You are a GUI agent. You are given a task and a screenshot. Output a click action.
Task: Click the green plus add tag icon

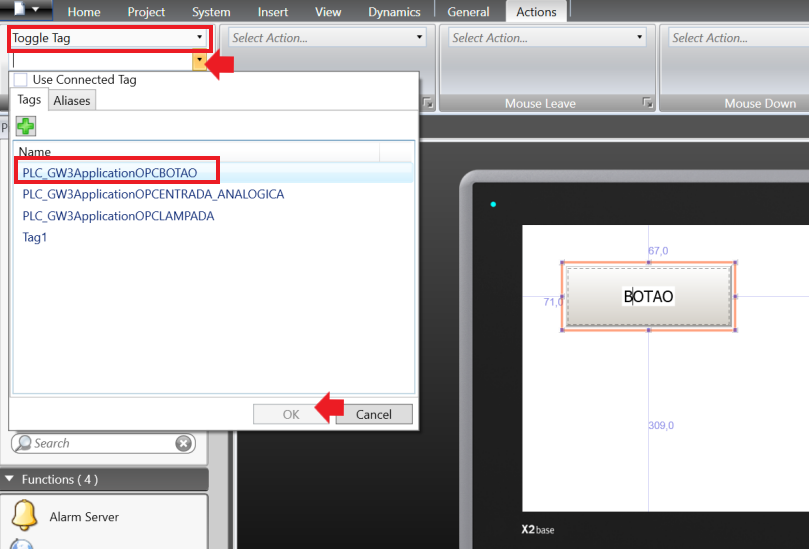coord(25,127)
